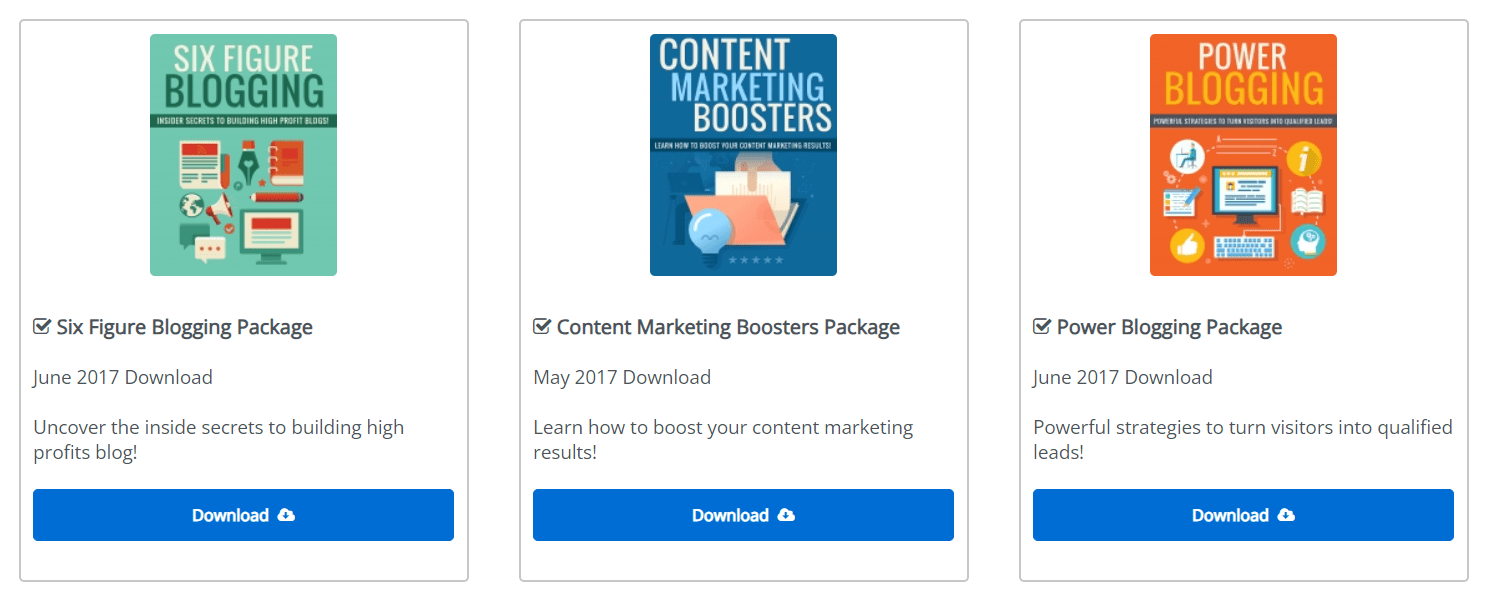Click checkmark icon beside Power Blogging Package
Image resolution: width=1489 pixels, height=600 pixels.
1042,327
